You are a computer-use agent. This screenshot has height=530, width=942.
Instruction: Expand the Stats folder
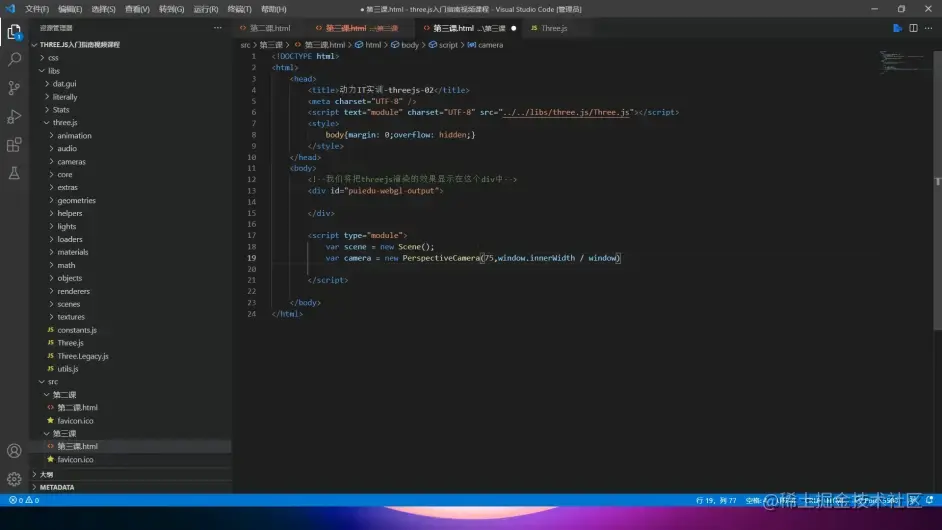[61, 110]
